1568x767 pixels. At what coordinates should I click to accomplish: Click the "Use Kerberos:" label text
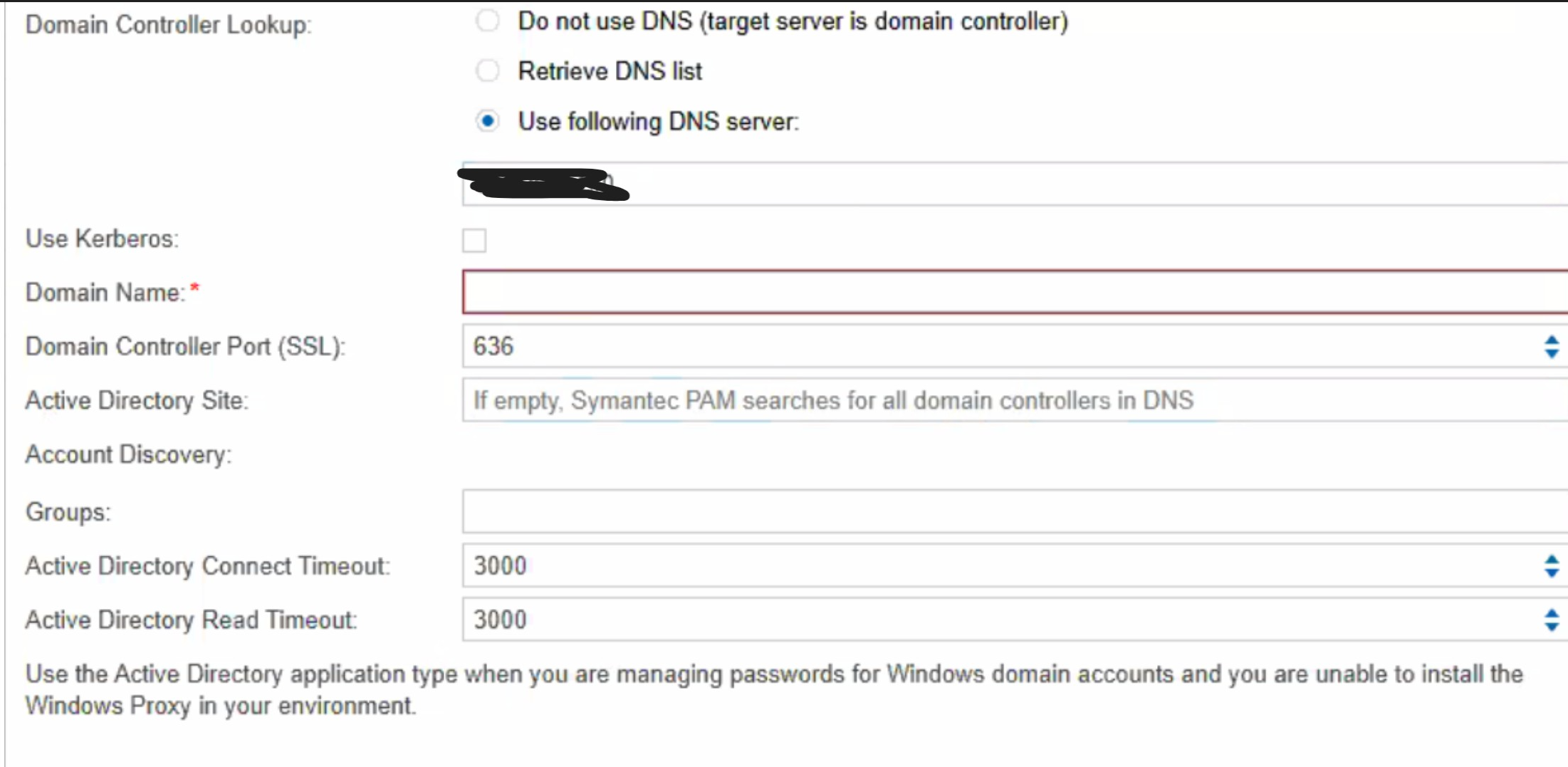click(x=102, y=239)
